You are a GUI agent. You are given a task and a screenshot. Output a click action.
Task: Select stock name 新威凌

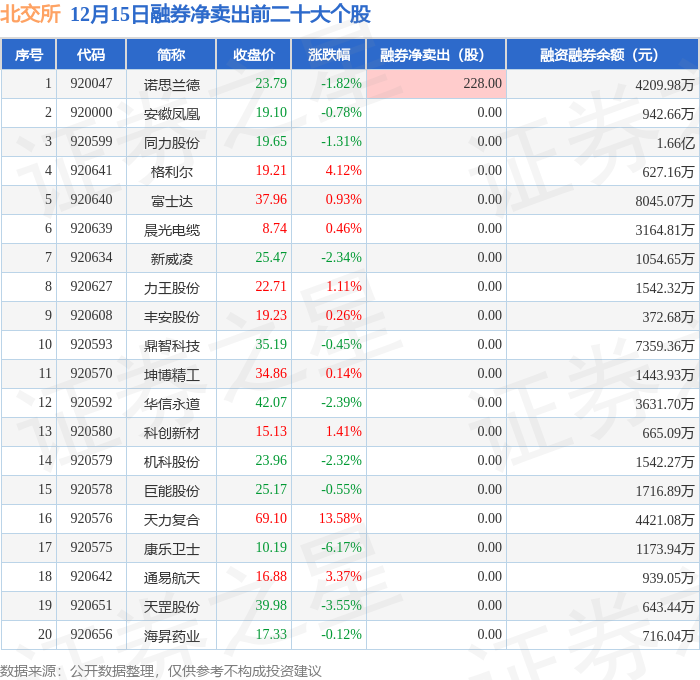[171, 259]
